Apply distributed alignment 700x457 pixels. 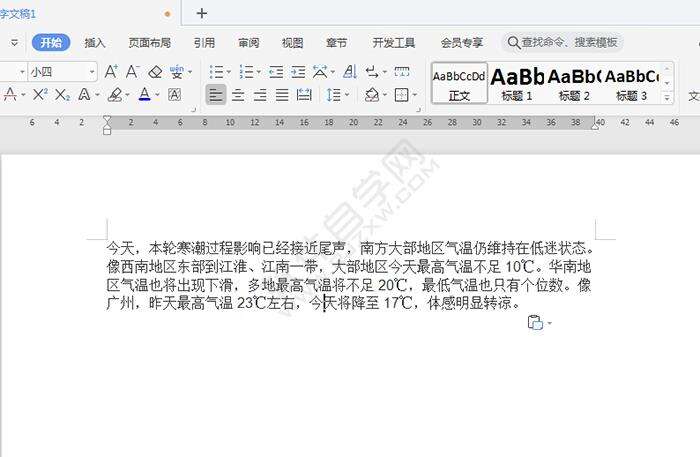point(304,95)
